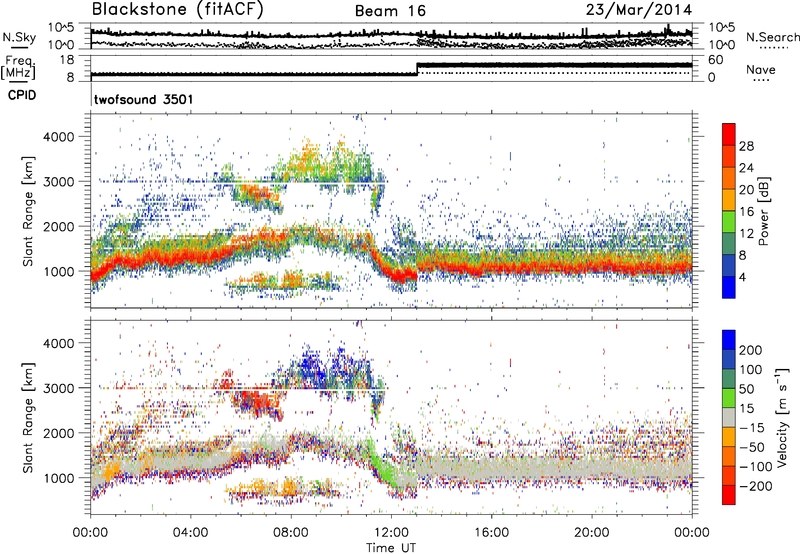Click the gray band of Velocity color bar
This screenshot has width=800, height=554.
728,417
